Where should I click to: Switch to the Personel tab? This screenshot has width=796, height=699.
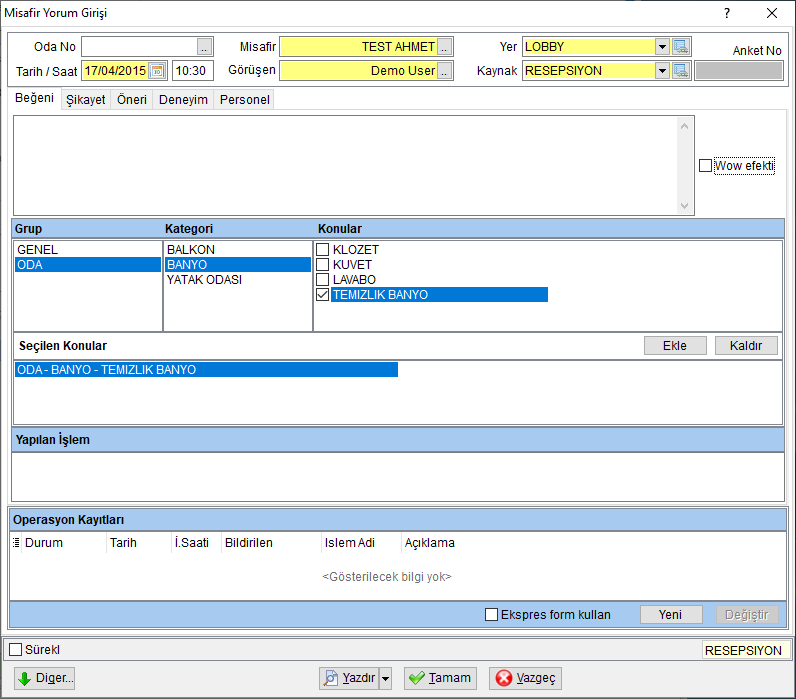pos(245,99)
